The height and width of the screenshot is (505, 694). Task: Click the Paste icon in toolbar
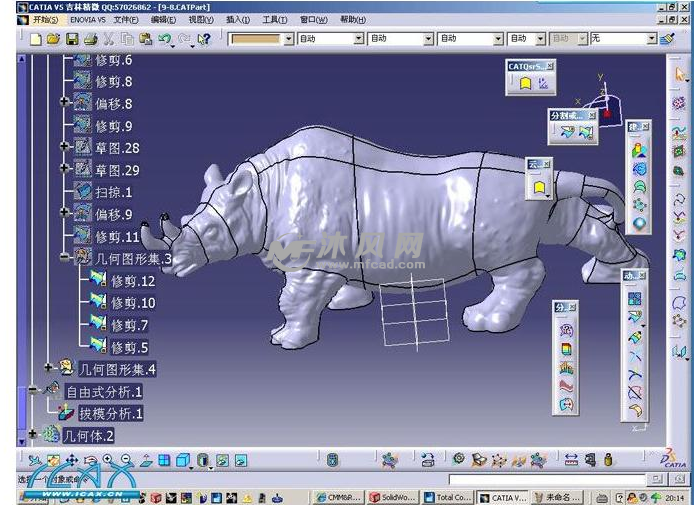click(146, 39)
